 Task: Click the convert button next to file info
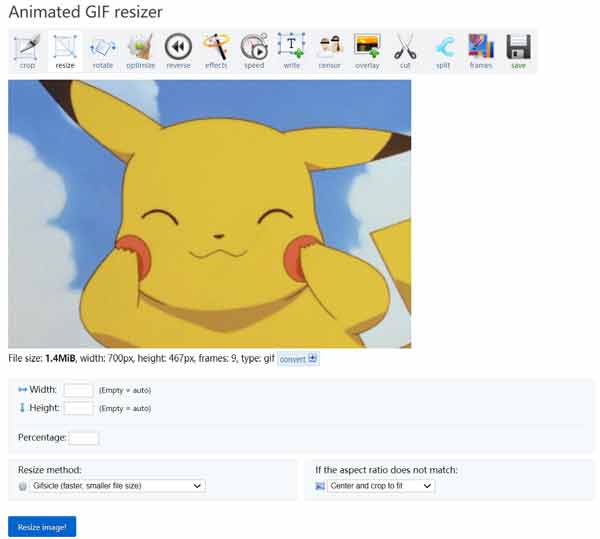(298, 359)
